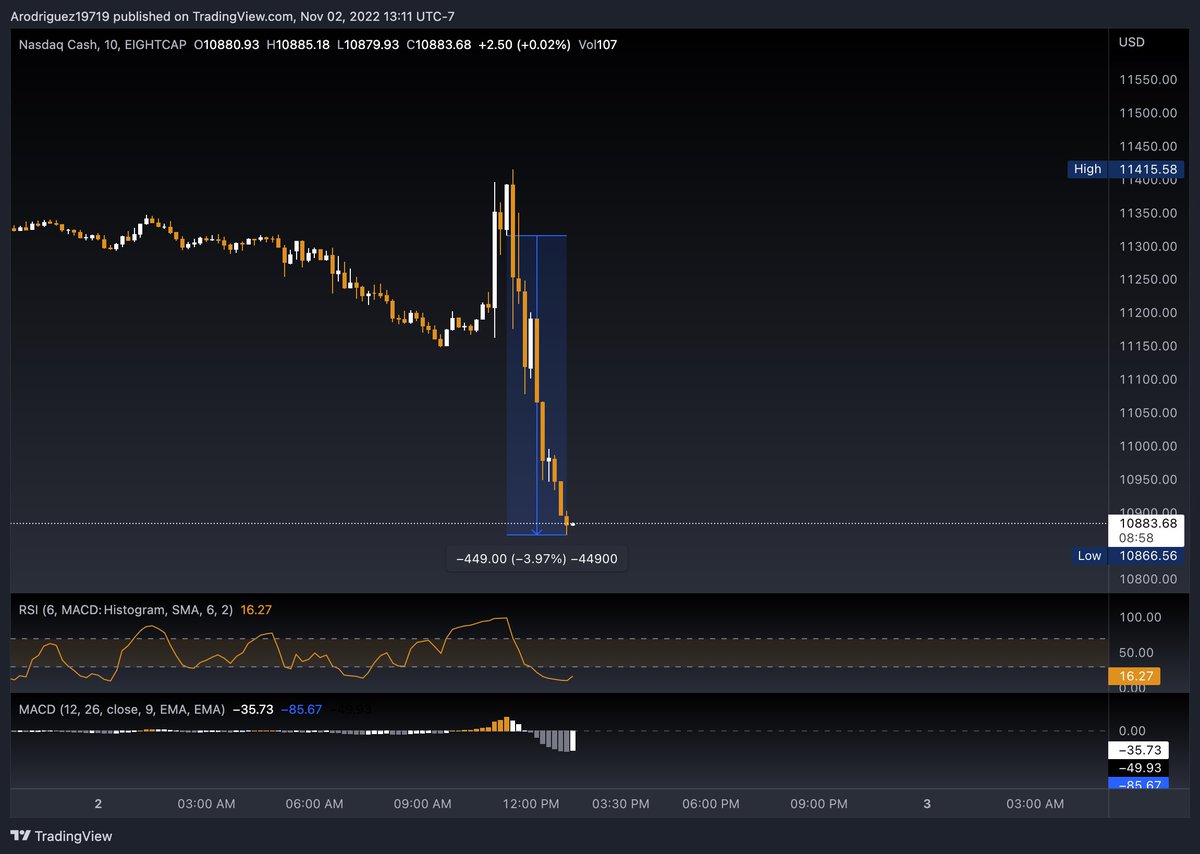Click the white −35.73 tag on MACD scale
Viewport: 1200px width, 854px height.
[x=1136, y=749]
